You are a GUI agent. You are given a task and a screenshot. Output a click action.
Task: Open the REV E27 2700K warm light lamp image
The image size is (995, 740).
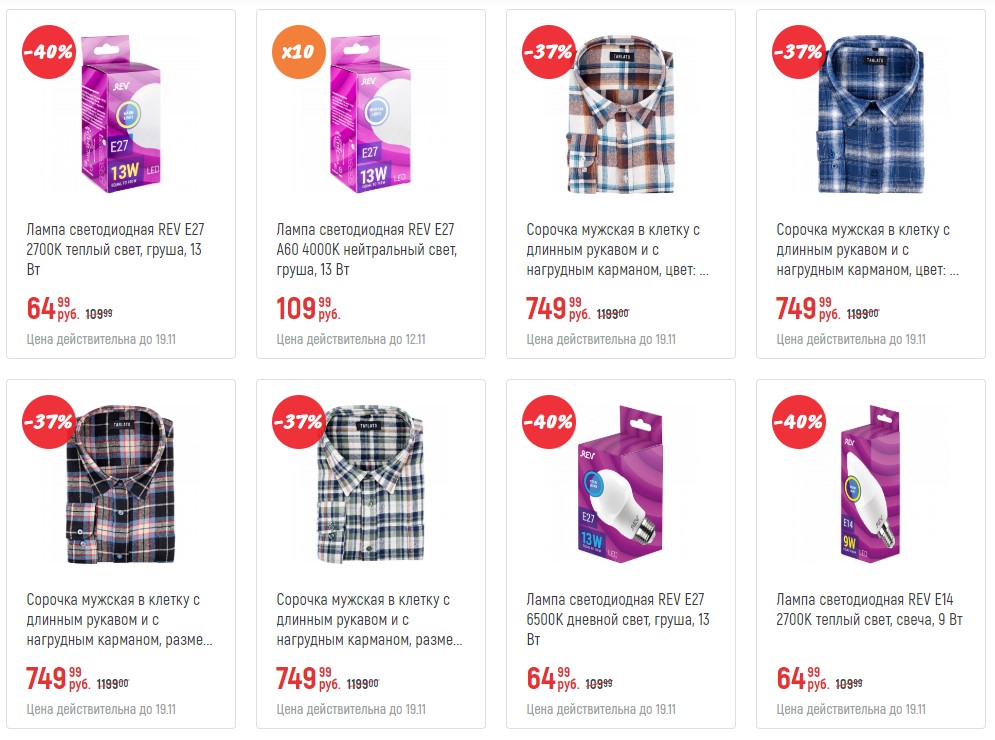tap(121, 114)
